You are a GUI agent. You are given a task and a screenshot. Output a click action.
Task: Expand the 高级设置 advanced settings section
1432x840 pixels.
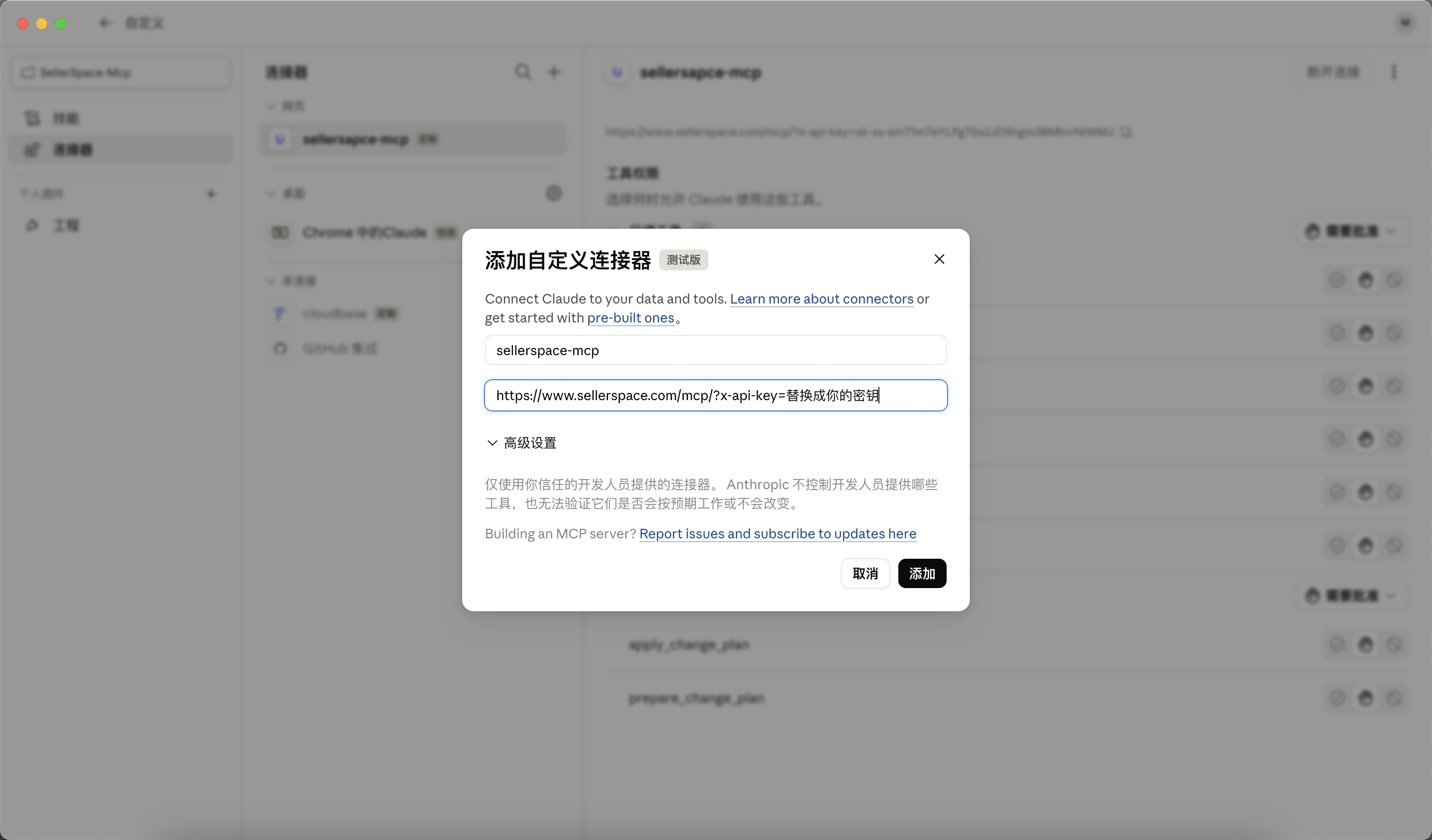(x=522, y=443)
